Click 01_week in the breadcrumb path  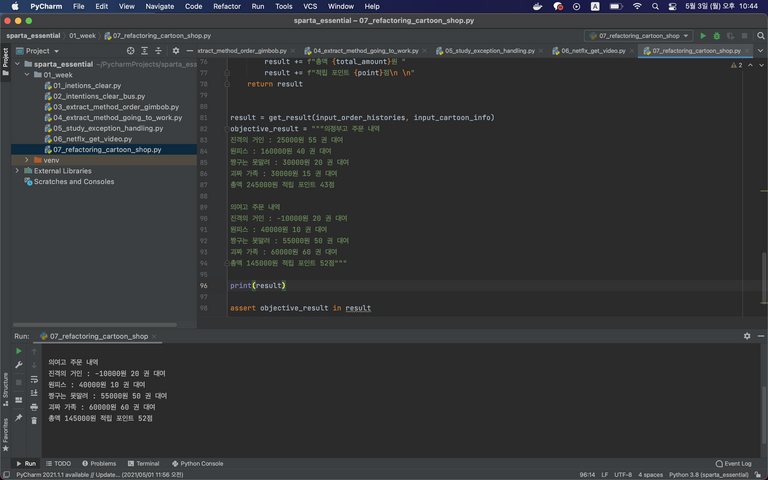pos(82,36)
